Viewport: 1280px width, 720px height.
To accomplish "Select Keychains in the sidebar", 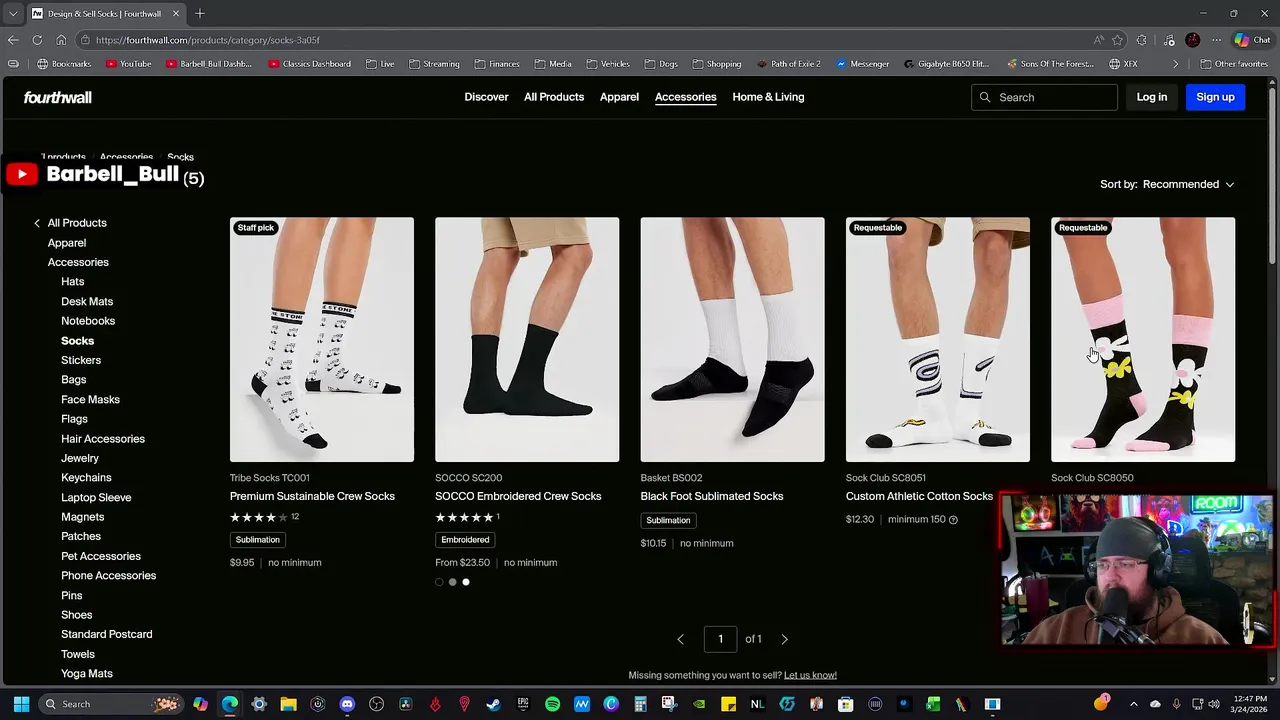I will (86, 478).
